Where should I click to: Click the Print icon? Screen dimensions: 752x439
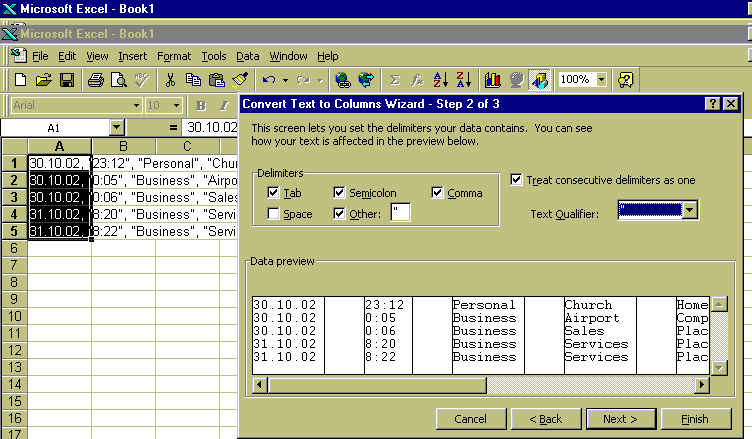pos(95,80)
